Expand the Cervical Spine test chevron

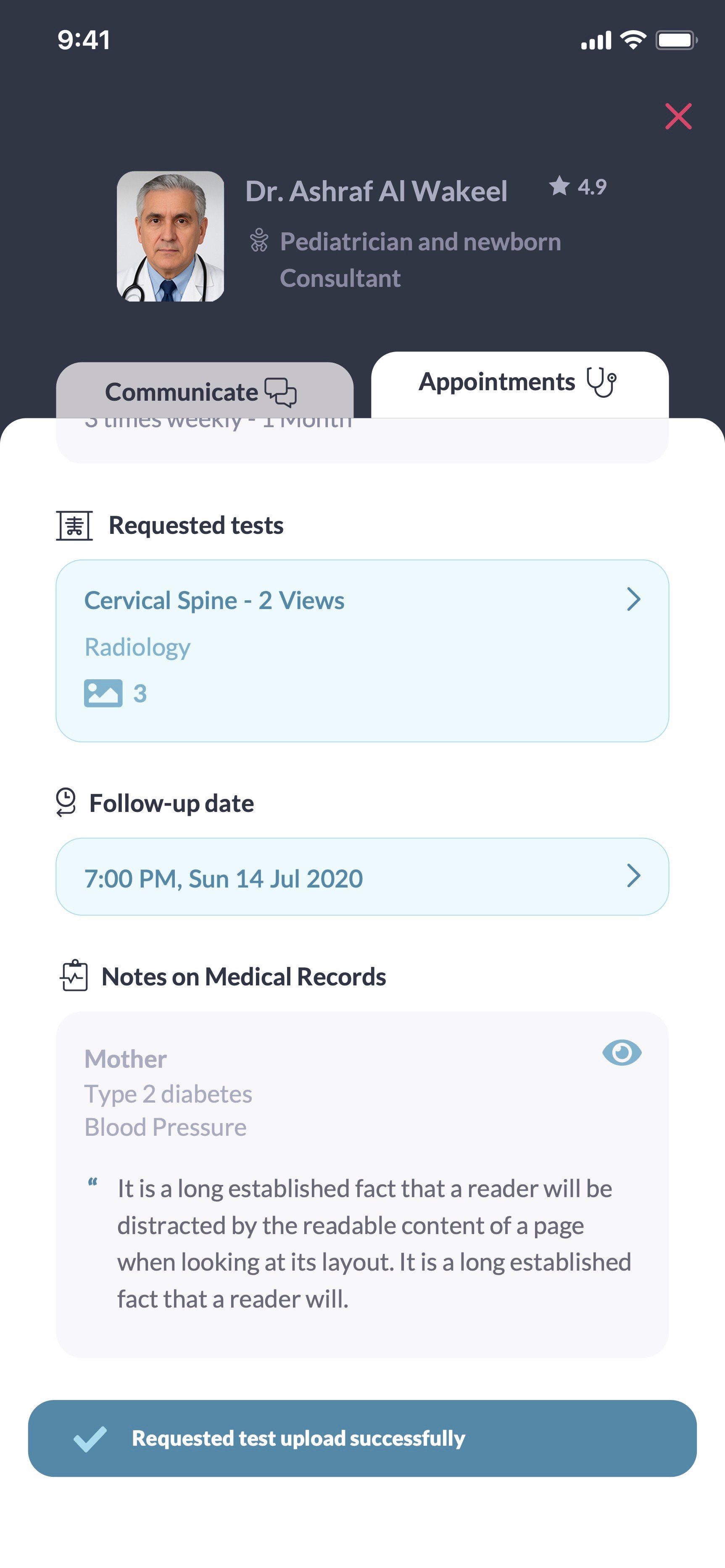pos(634,599)
